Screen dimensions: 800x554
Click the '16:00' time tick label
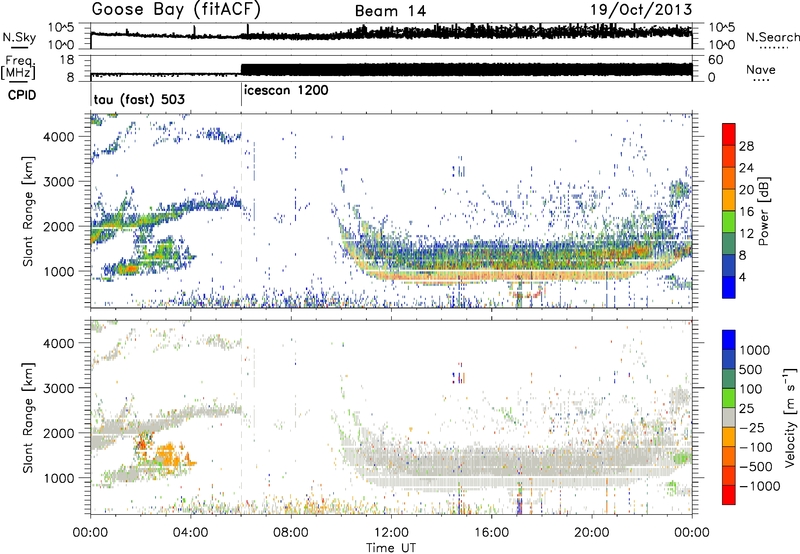[x=491, y=533]
